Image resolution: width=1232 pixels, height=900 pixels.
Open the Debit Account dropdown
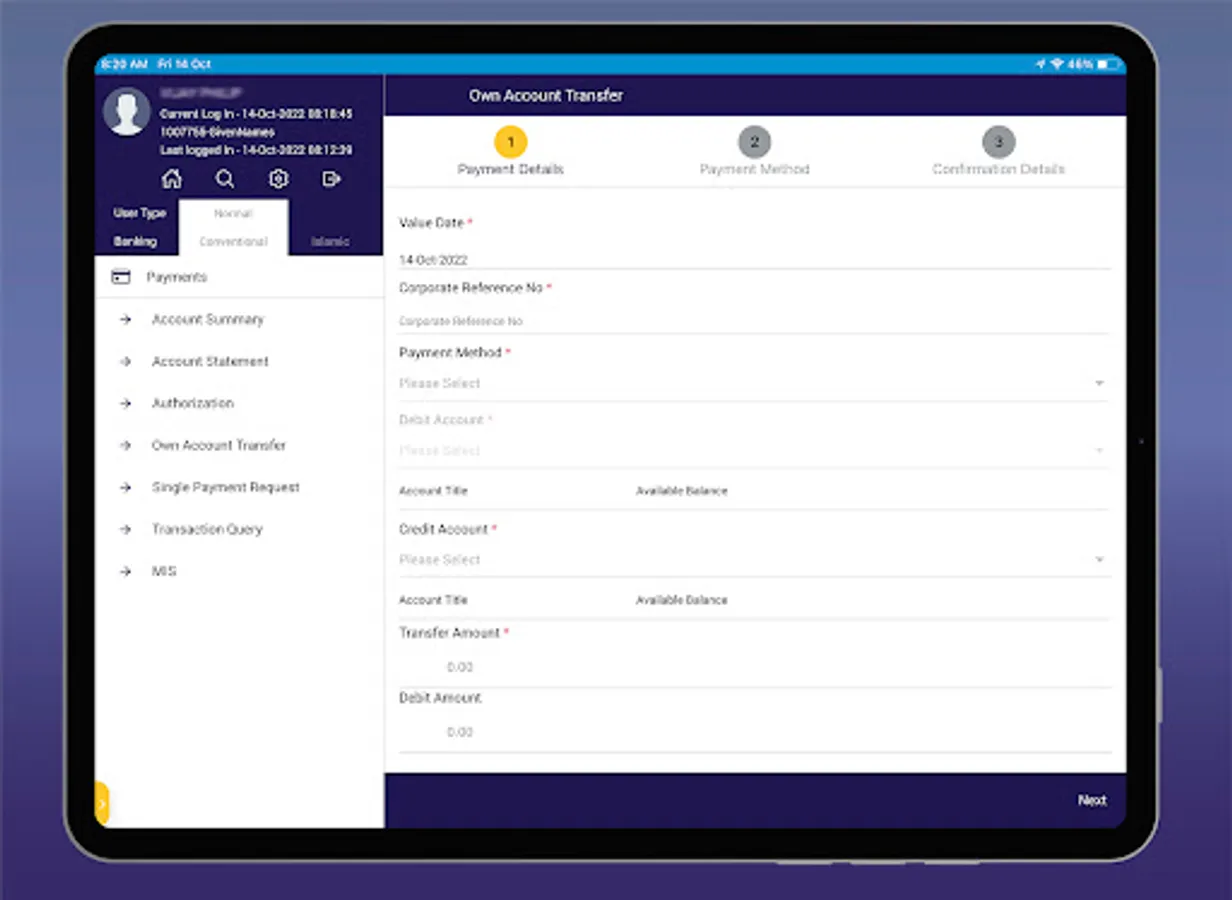[x=752, y=450]
